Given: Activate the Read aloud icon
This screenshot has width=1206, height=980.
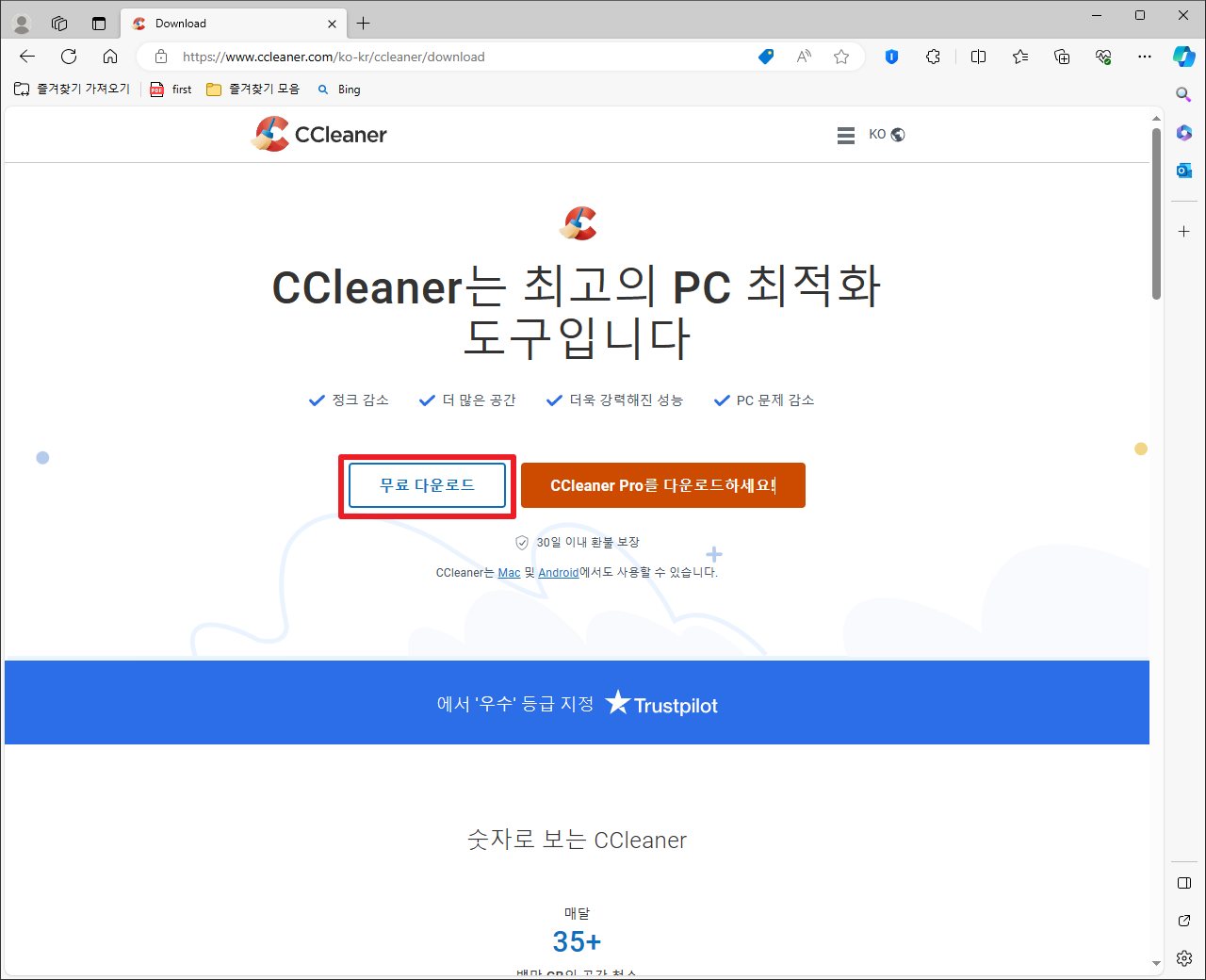Looking at the screenshot, I should pos(804,57).
